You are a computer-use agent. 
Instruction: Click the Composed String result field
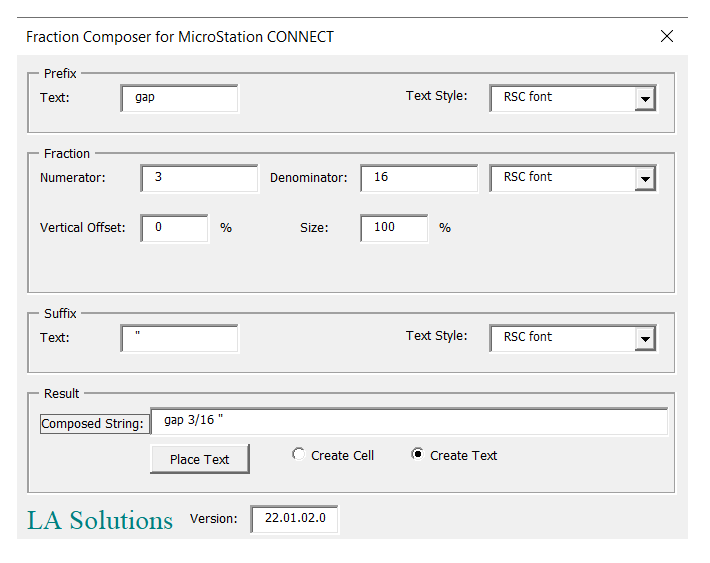pyautogui.click(x=409, y=421)
